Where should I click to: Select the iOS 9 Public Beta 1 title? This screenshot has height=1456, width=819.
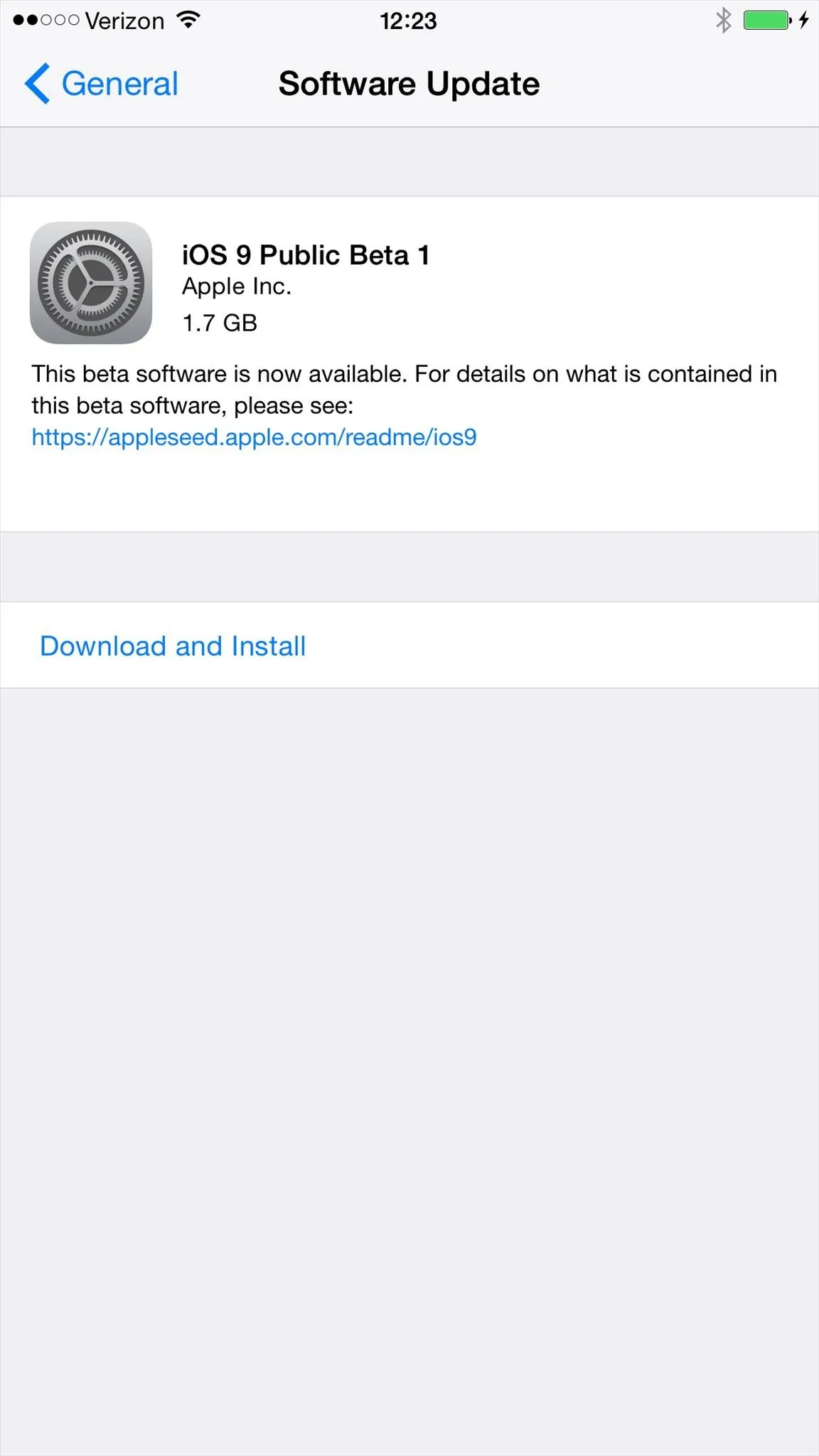[x=306, y=255]
